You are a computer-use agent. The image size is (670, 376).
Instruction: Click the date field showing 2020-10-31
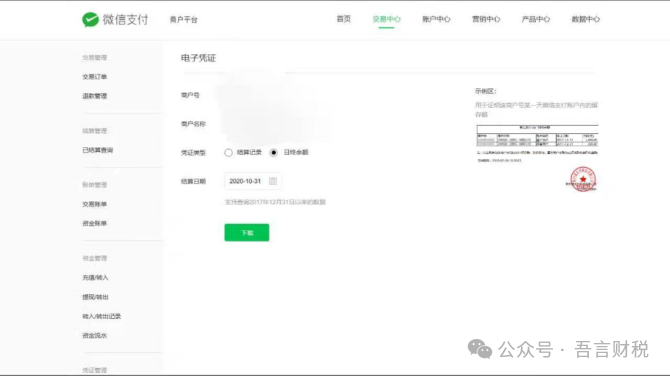253,181
